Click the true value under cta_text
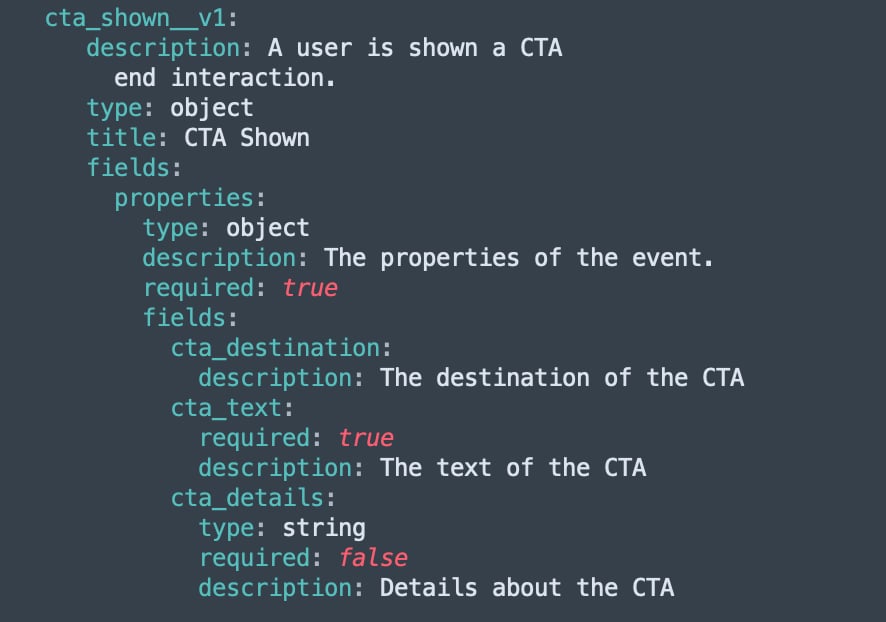Viewport: 886px width, 622px height. click(x=366, y=438)
